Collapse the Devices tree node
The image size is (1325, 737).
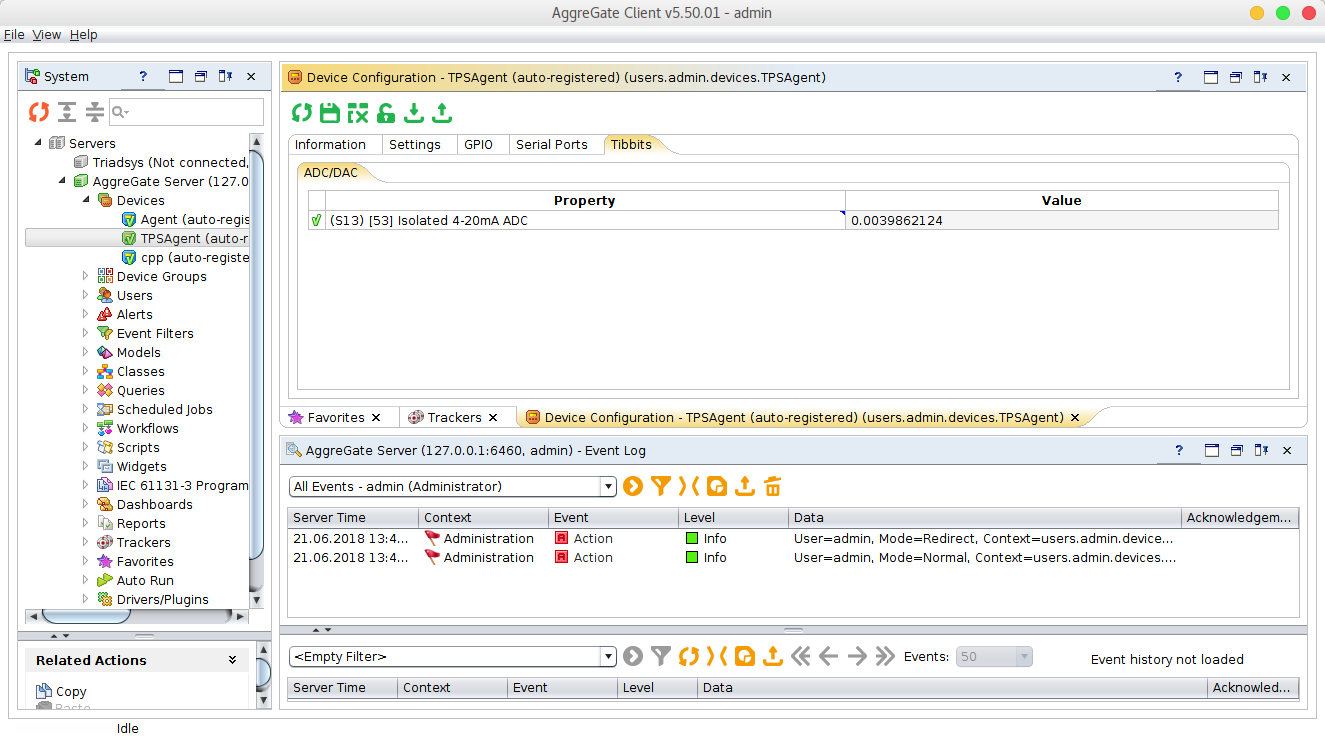[x=86, y=200]
